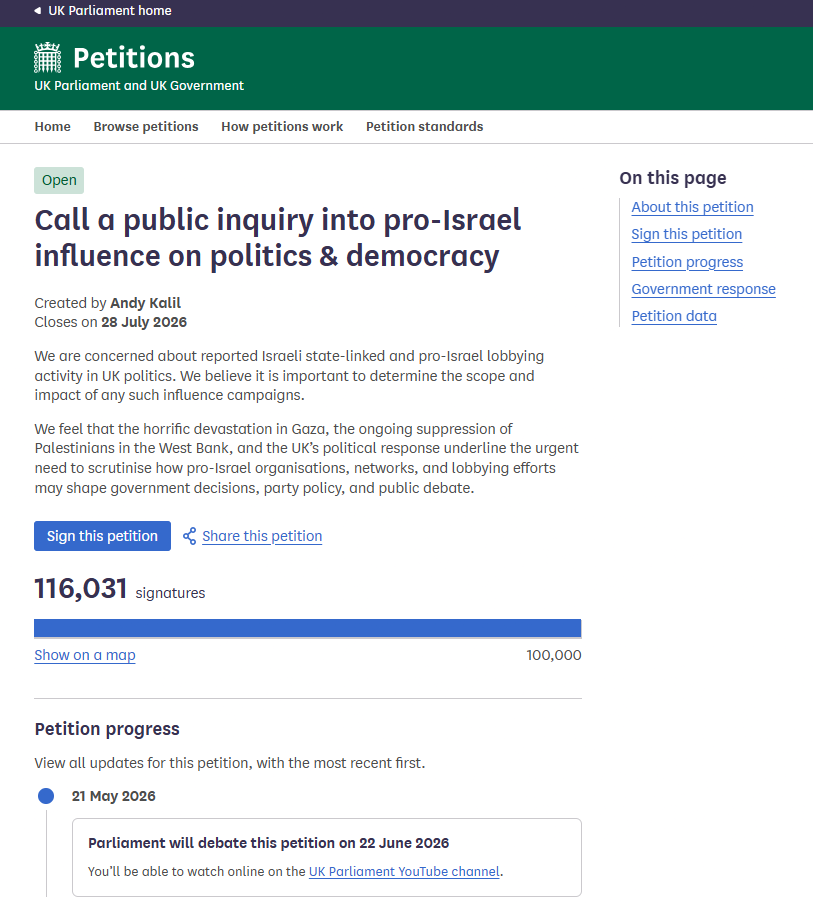Click the blue timeline dot for 21 May 2026

click(x=46, y=796)
